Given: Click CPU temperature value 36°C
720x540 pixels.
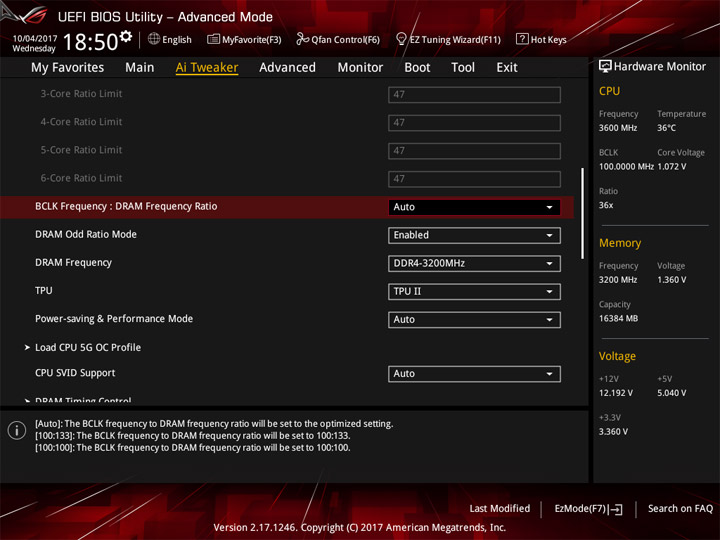Looking at the screenshot, I should pos(666,128).
